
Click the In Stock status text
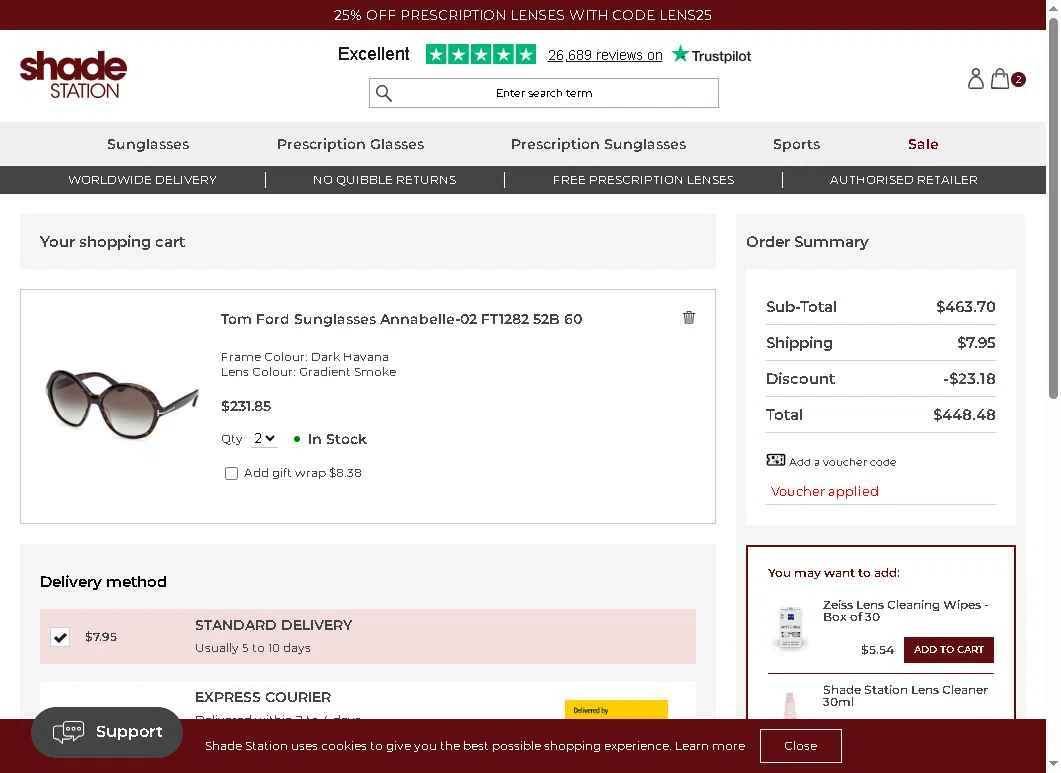[x=337, y=439]
